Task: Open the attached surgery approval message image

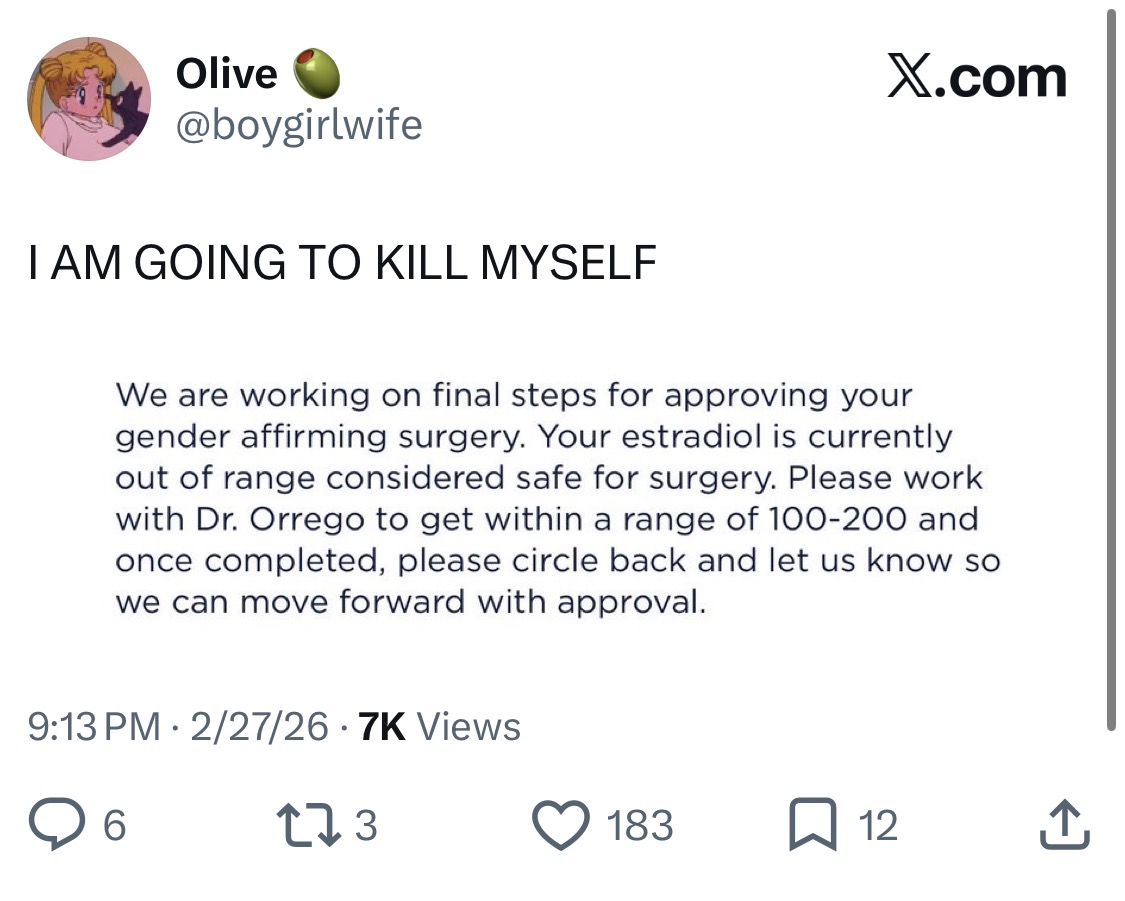Action: tap(557, 499)
